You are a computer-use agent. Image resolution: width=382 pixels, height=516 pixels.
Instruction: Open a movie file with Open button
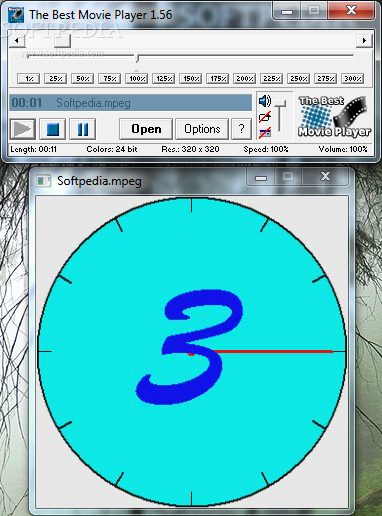[x=146, y=129]
